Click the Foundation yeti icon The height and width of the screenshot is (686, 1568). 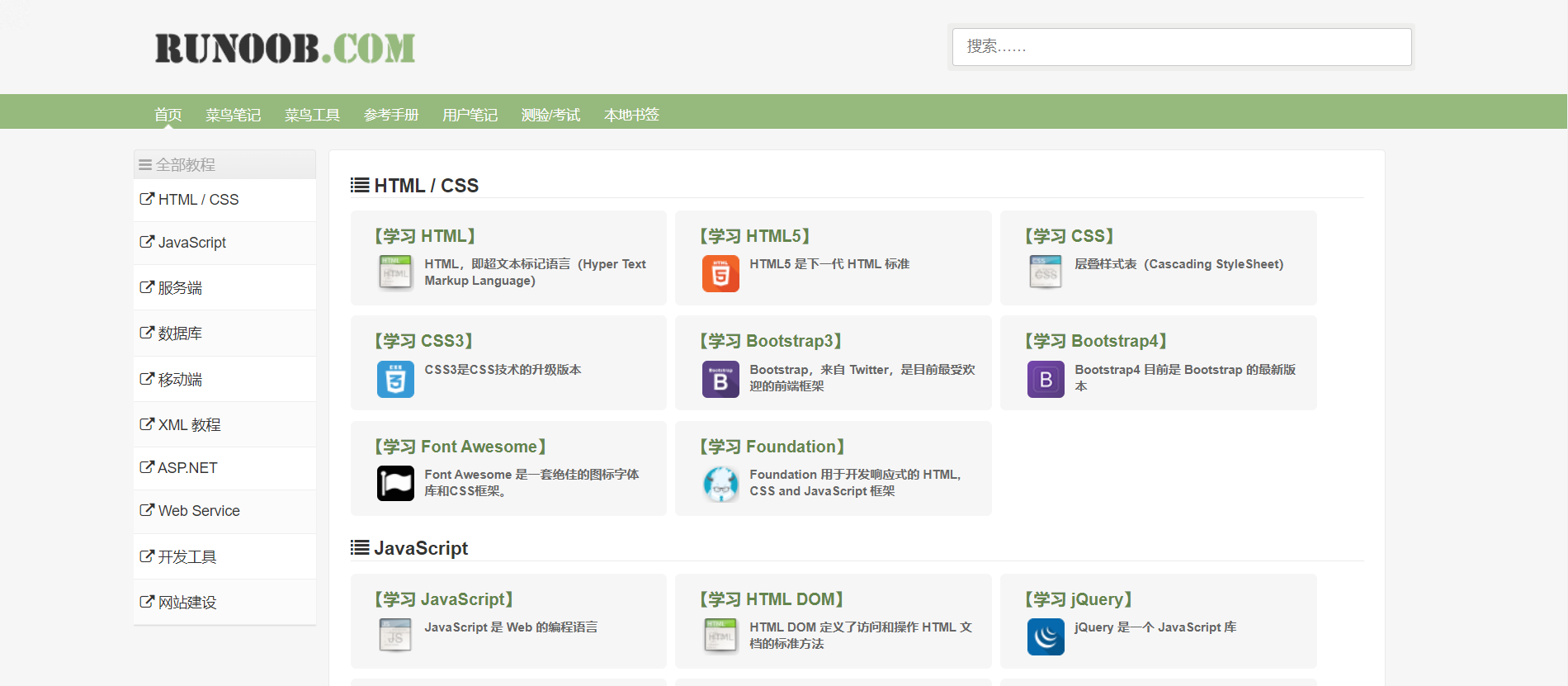(720, 484)
